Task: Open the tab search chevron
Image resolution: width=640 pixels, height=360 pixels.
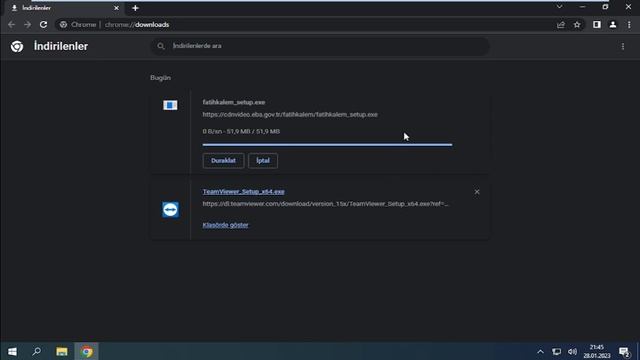Action: click(559, 7)
